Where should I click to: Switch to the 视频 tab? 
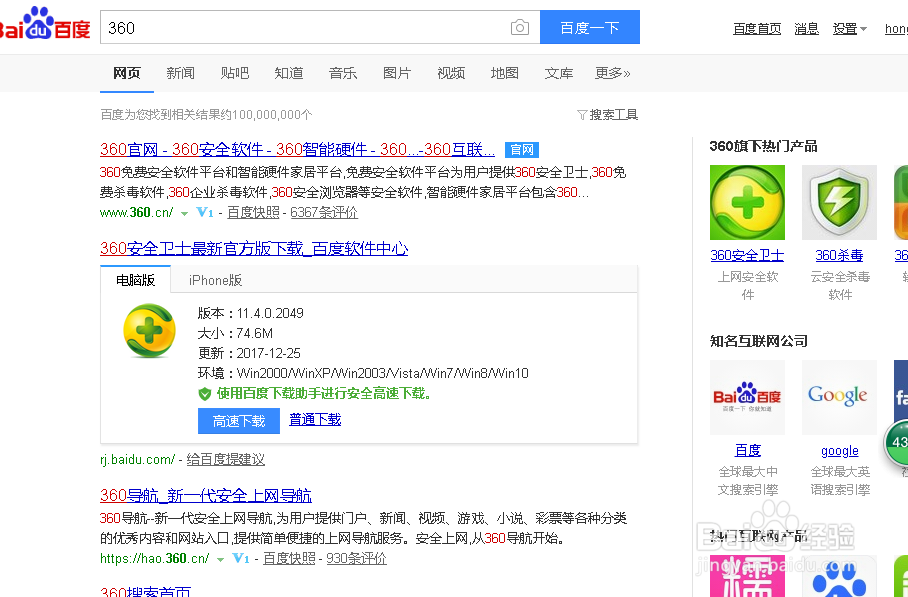(451, 73)
